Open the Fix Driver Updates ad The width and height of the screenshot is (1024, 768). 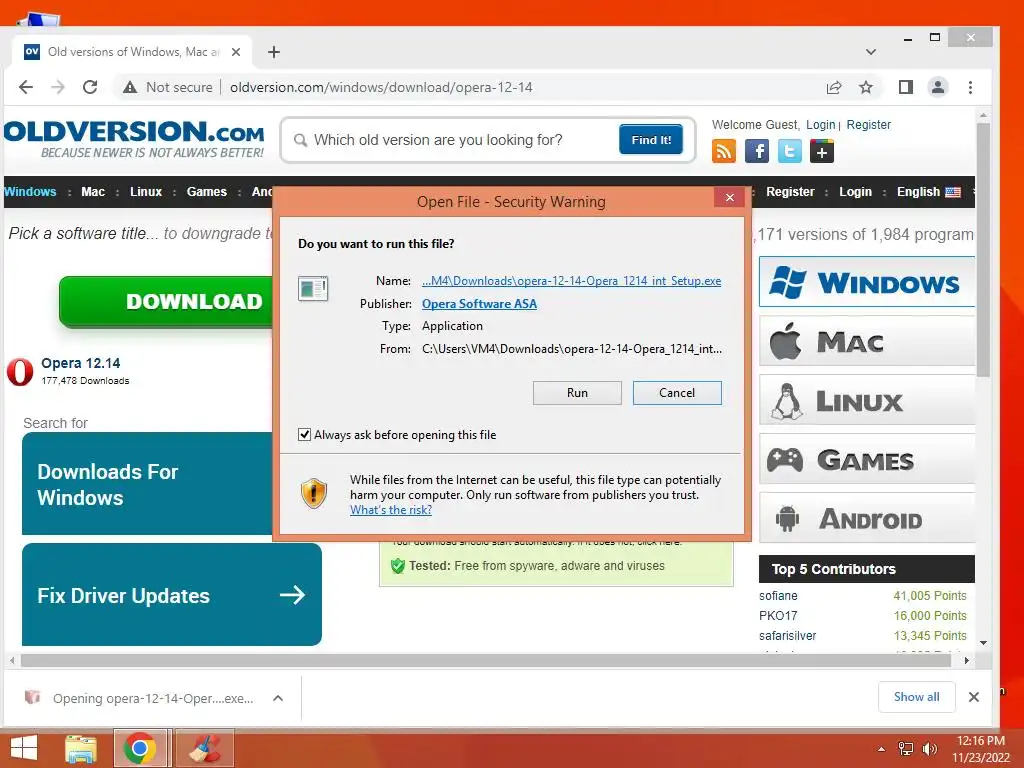pyautogui.click(x=172, y=595)
